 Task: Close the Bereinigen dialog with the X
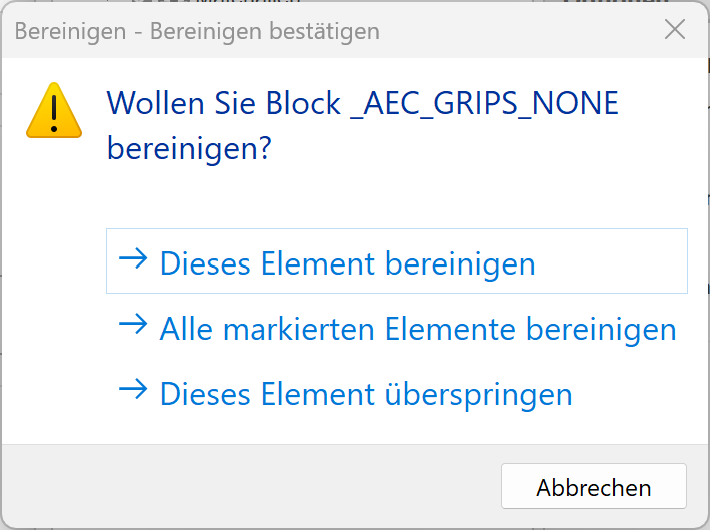point(675,30)
